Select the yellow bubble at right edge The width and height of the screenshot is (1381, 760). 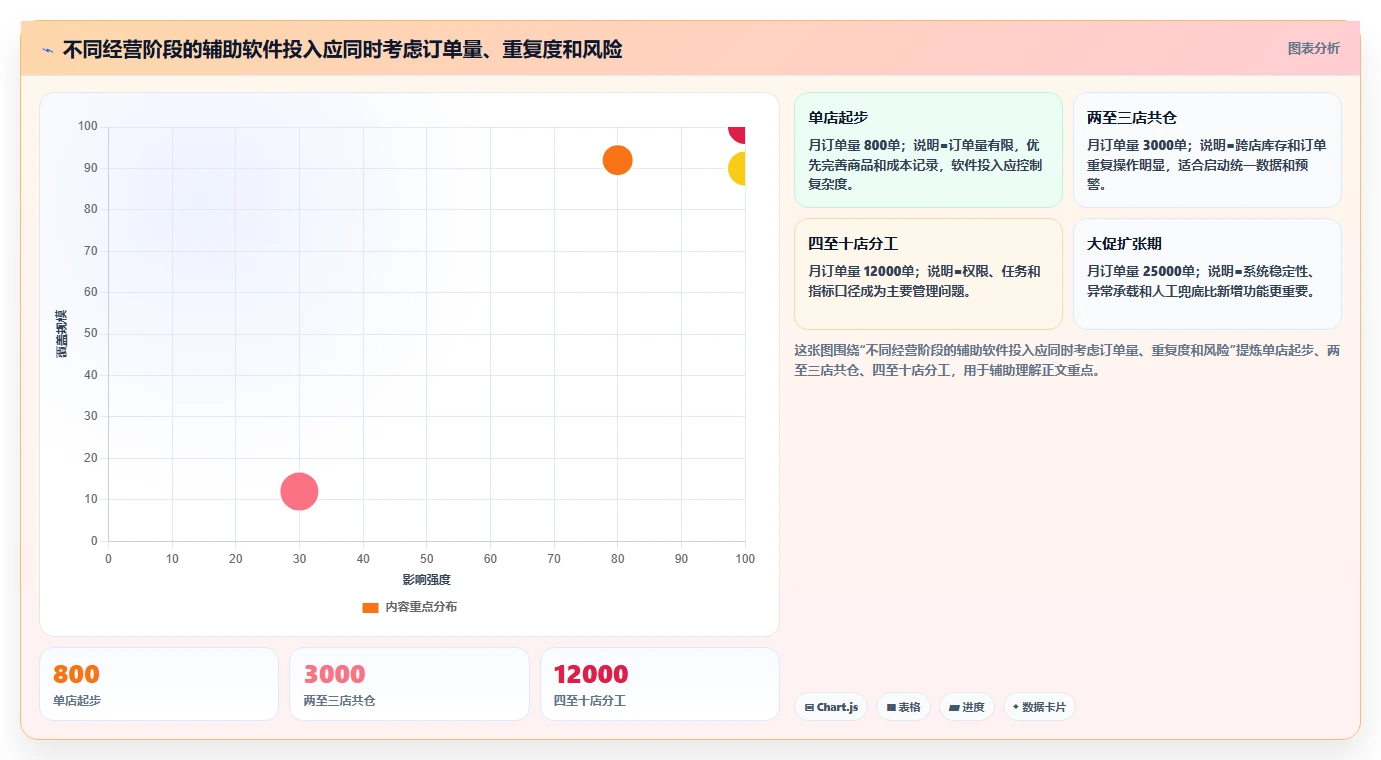coord(737,169)
